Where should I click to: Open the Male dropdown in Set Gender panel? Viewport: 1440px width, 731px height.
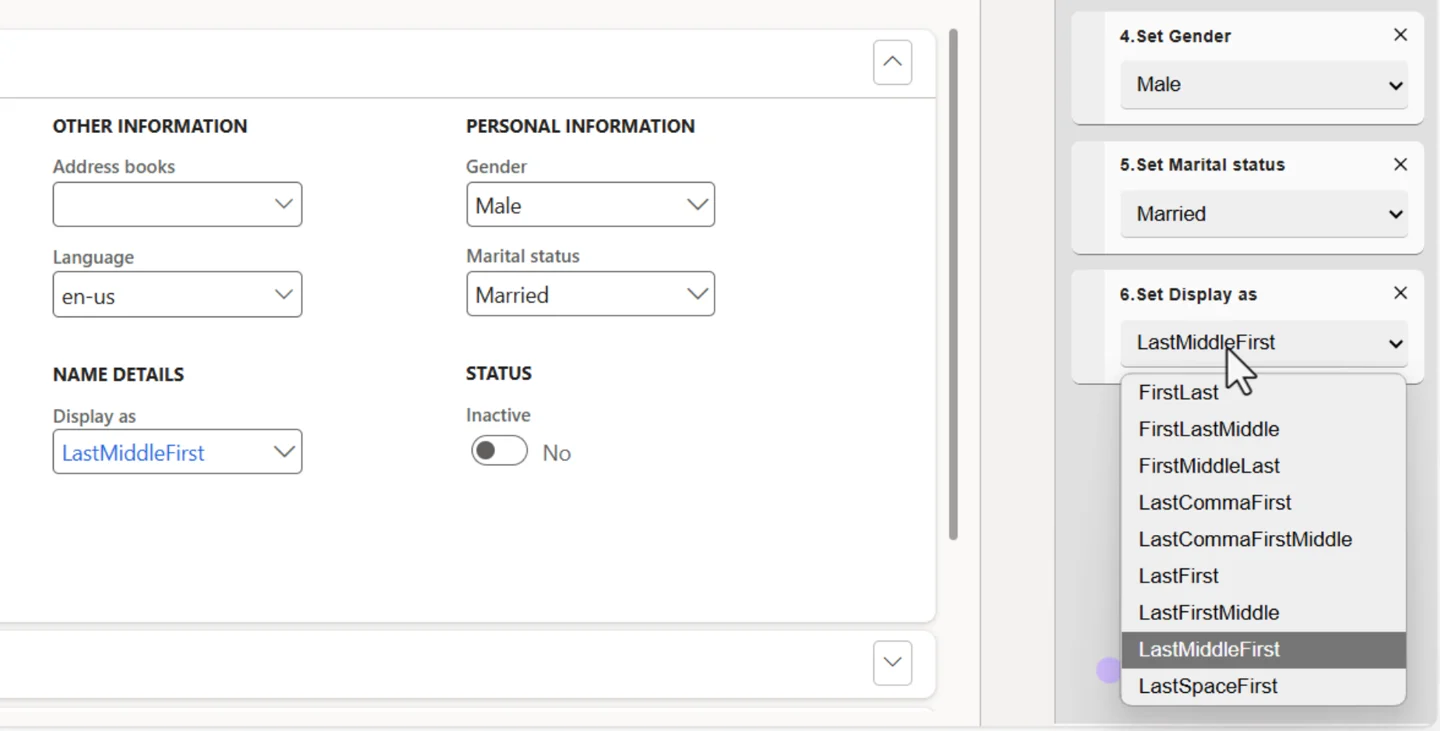pos(1263,85)
